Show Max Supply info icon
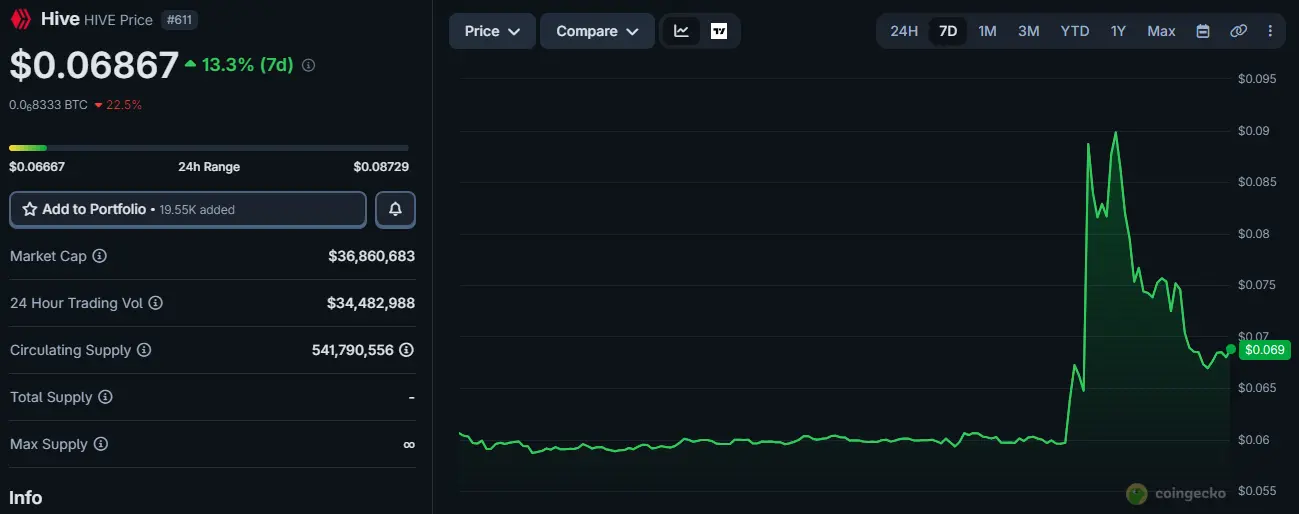The height and width of the screenshot is (514, 1299). (100, 444)
